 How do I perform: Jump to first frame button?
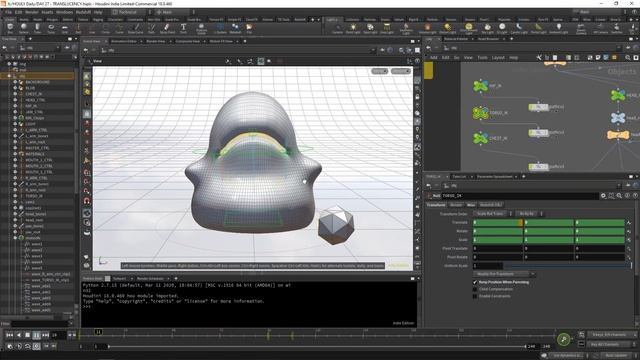coord(10,335)
